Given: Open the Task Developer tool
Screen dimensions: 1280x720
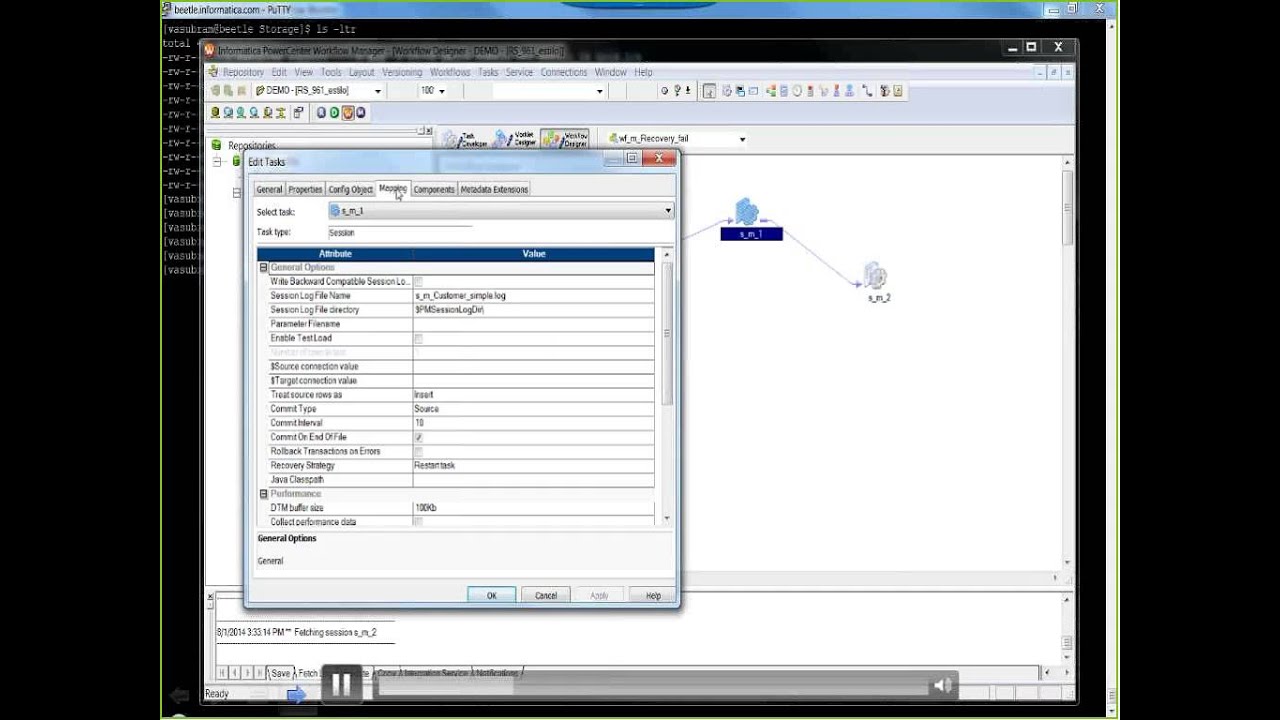Looking at the screenshot, I should coord(466,139).
